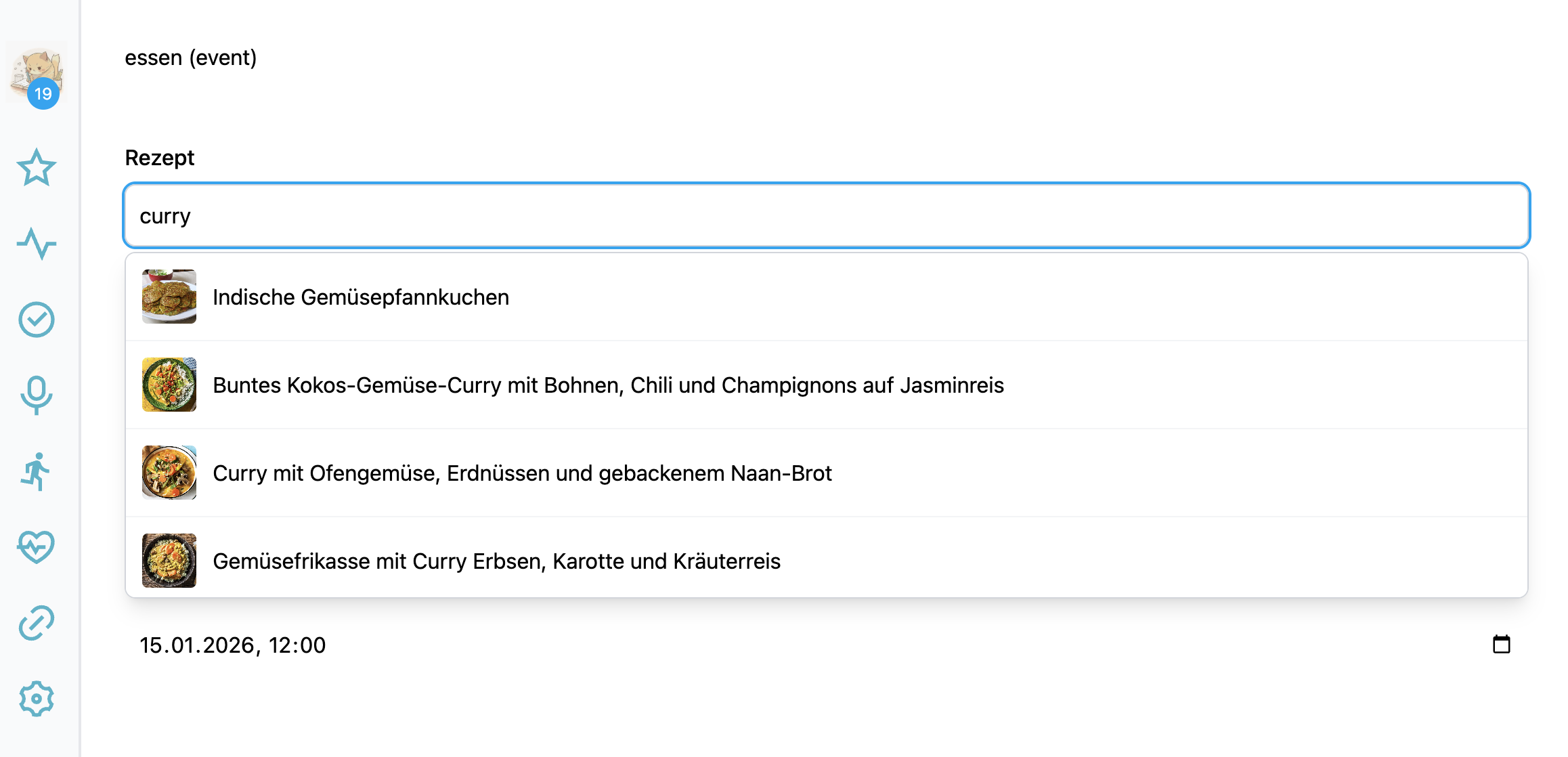Click the chain link sidebar icon
This screenshot has height=757, width=1568.
(37, 623)
